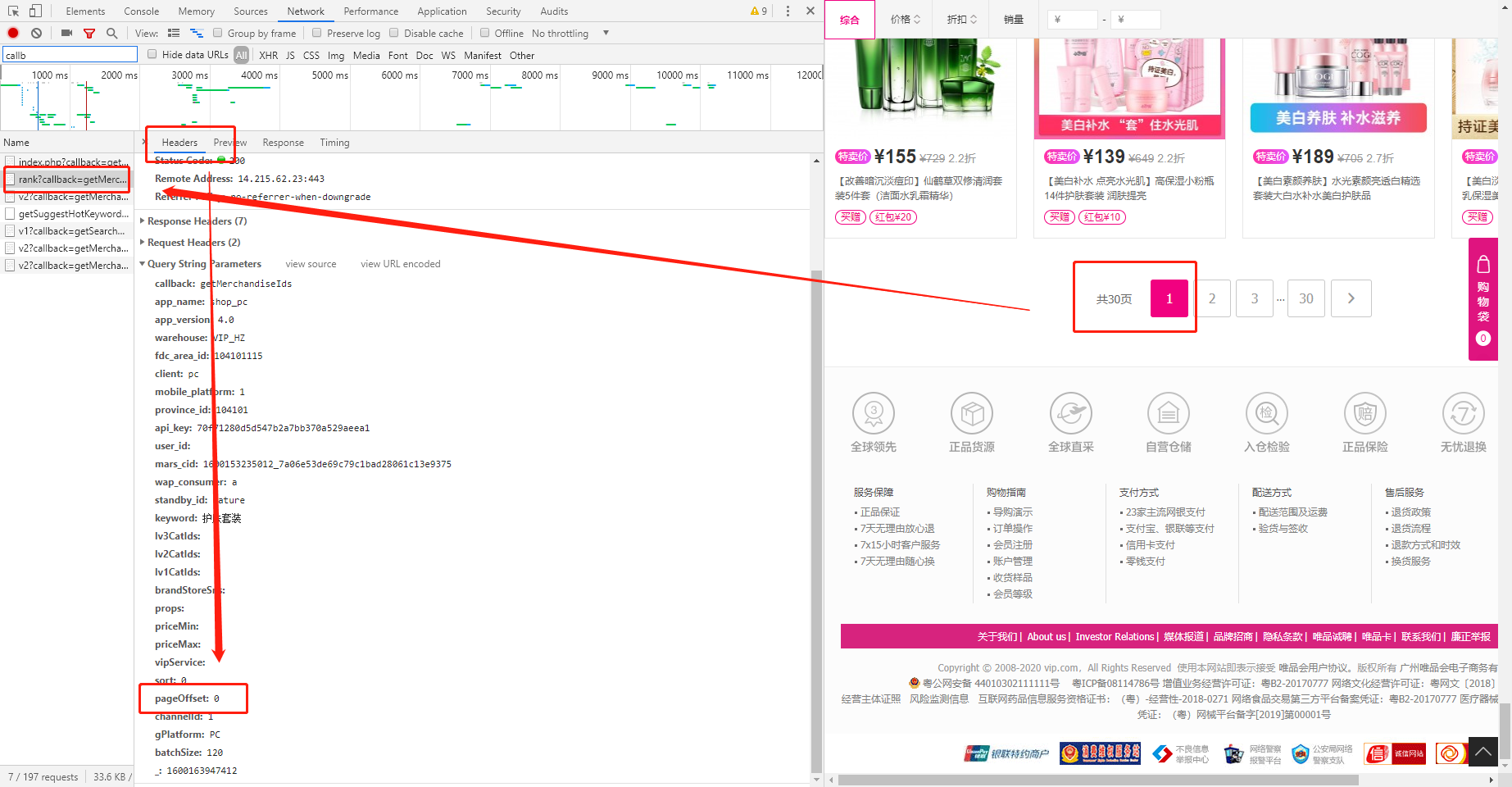Toggle device toolbar icon in DevTools

click(35, 11)
